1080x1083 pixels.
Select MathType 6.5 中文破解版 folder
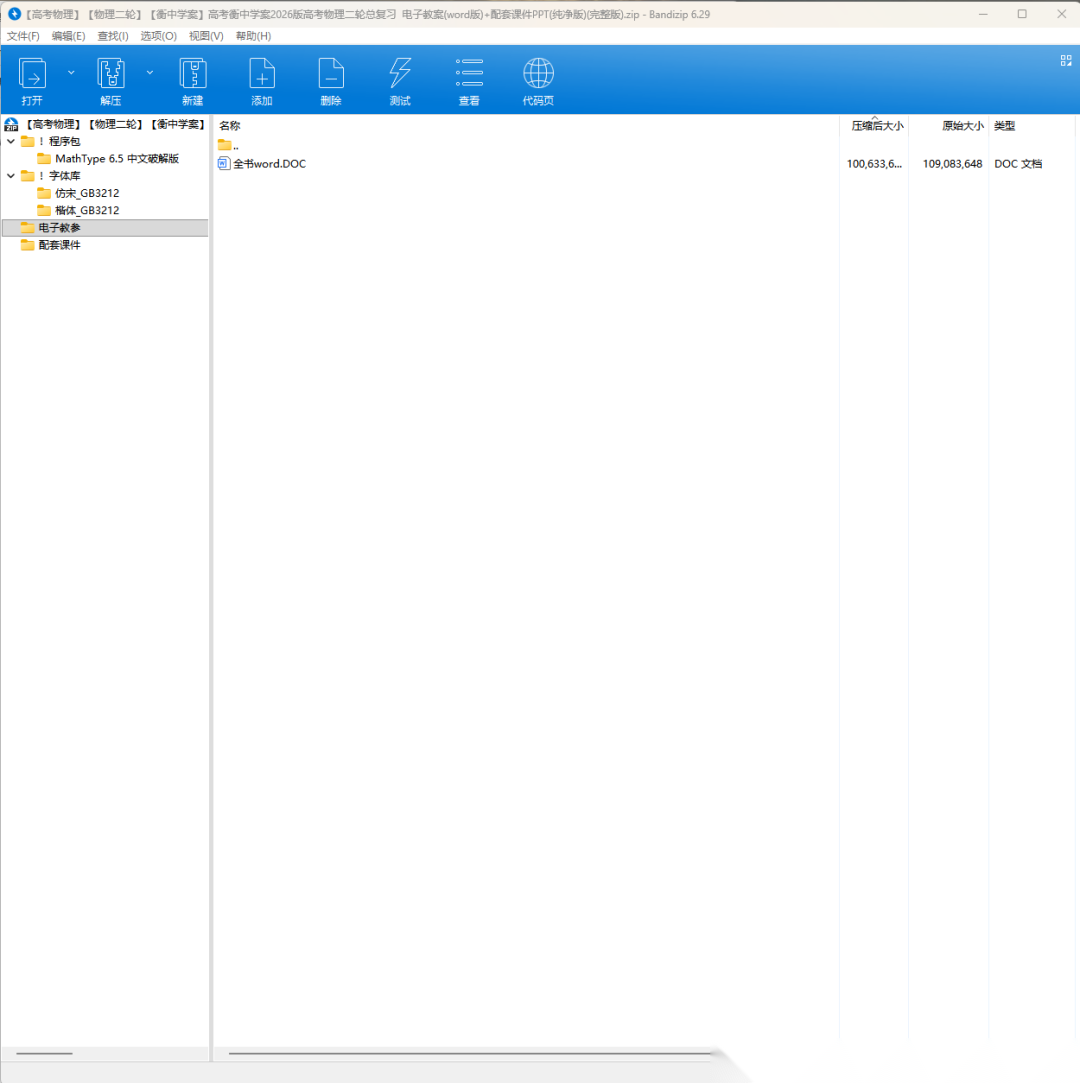[x=116, y=159]
